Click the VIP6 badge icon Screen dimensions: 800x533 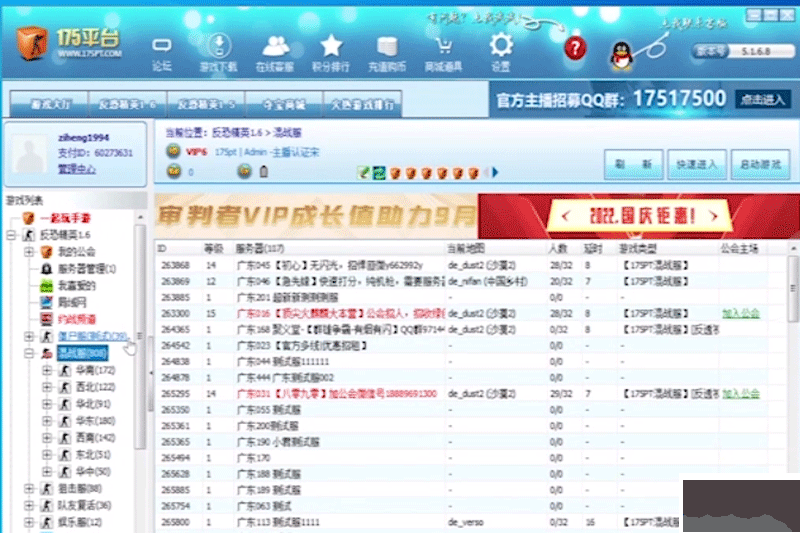click(x=173, y=151)
